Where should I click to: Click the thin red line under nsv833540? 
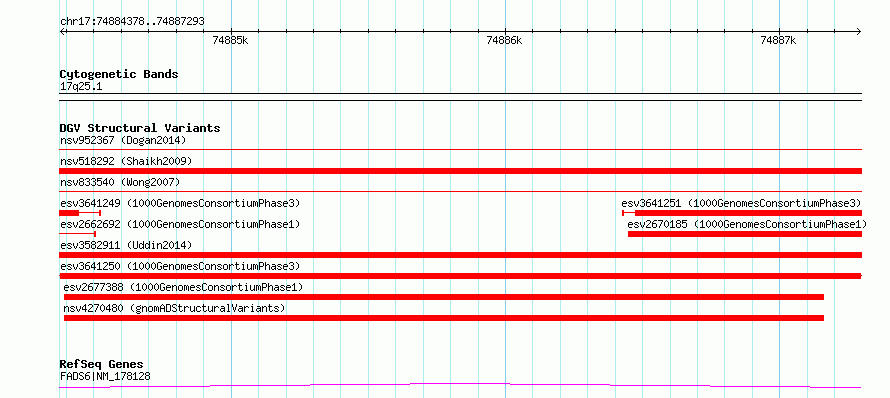point(460,191)
